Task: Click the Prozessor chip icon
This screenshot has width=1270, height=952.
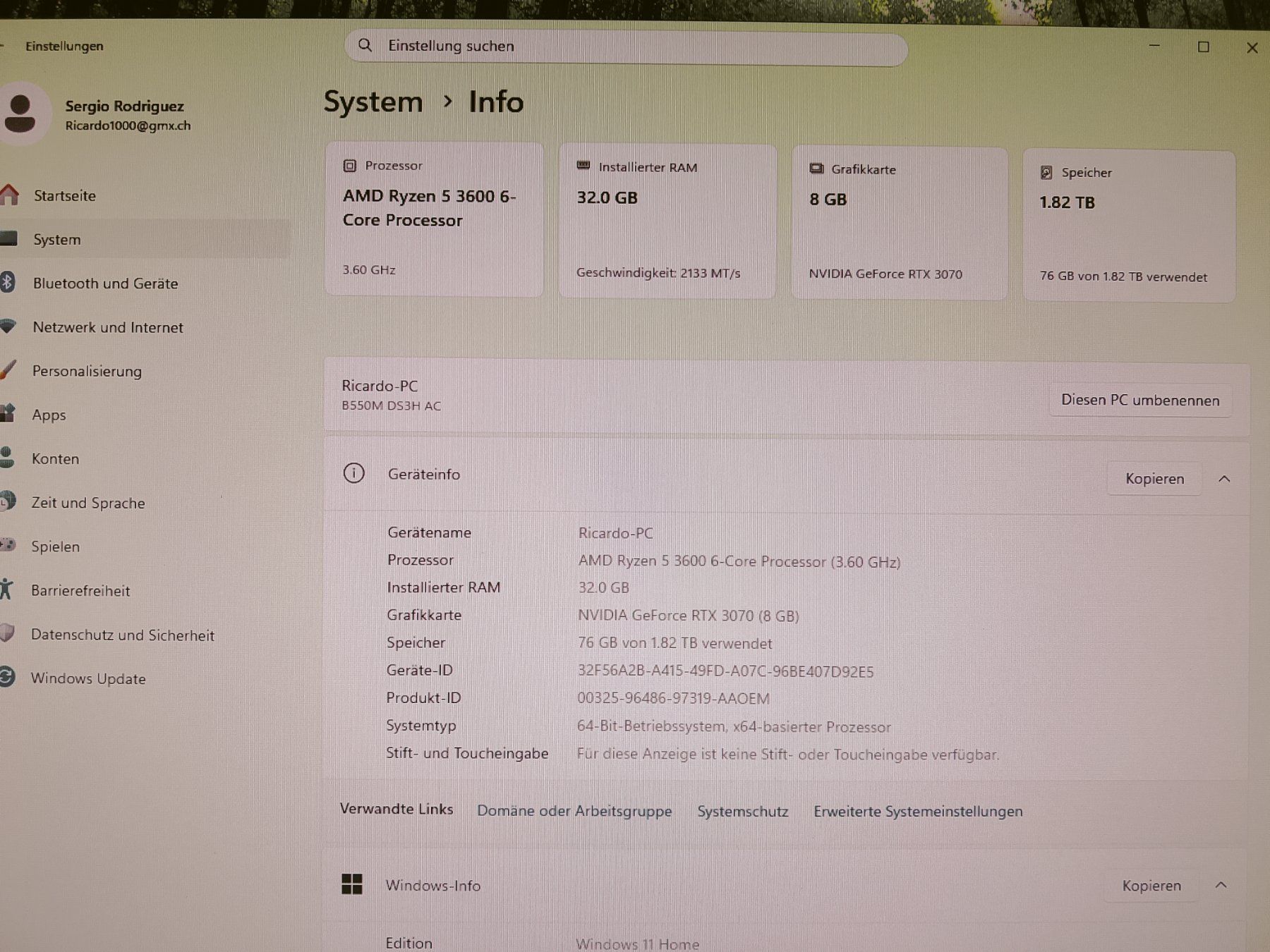Action: (x=349, y=166)
